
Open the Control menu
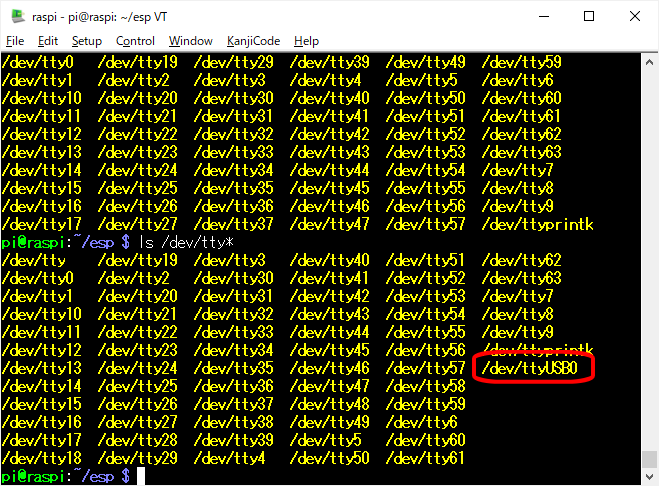pyautogui.click(x=135, y=41)
